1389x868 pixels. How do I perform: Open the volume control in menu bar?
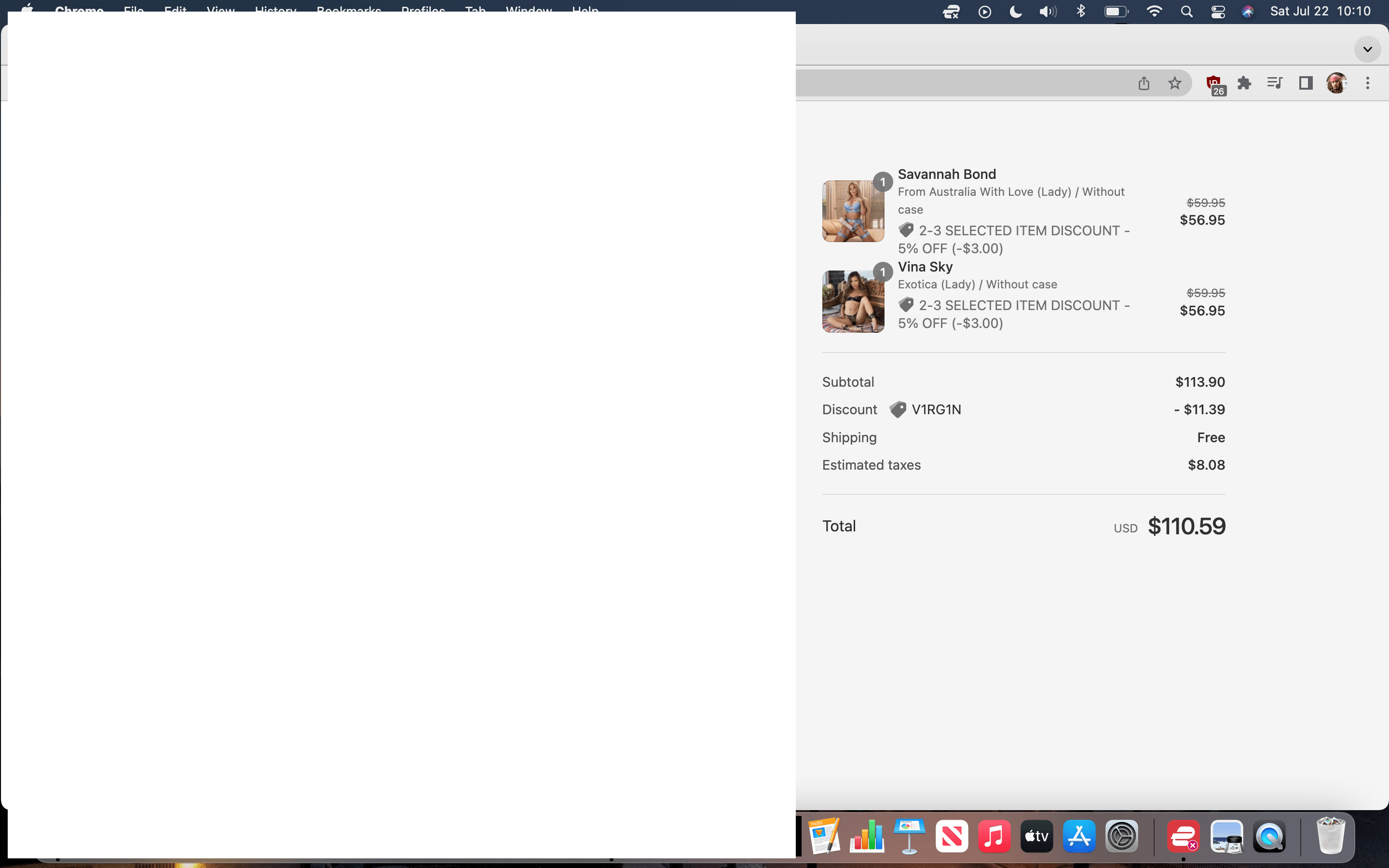click(x=1048, y=12)
